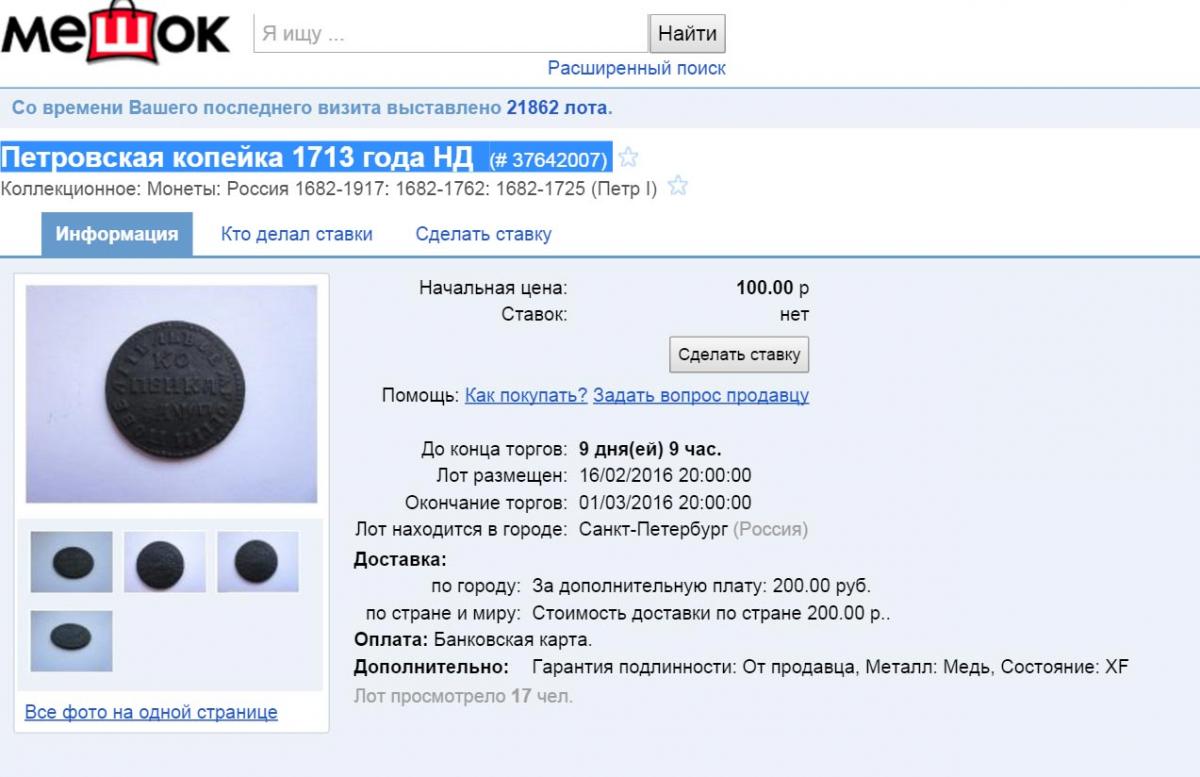1200x777 pixels.
Task: Open 'Расширенный поиск' advanced search link
Action: click(636, 68)
